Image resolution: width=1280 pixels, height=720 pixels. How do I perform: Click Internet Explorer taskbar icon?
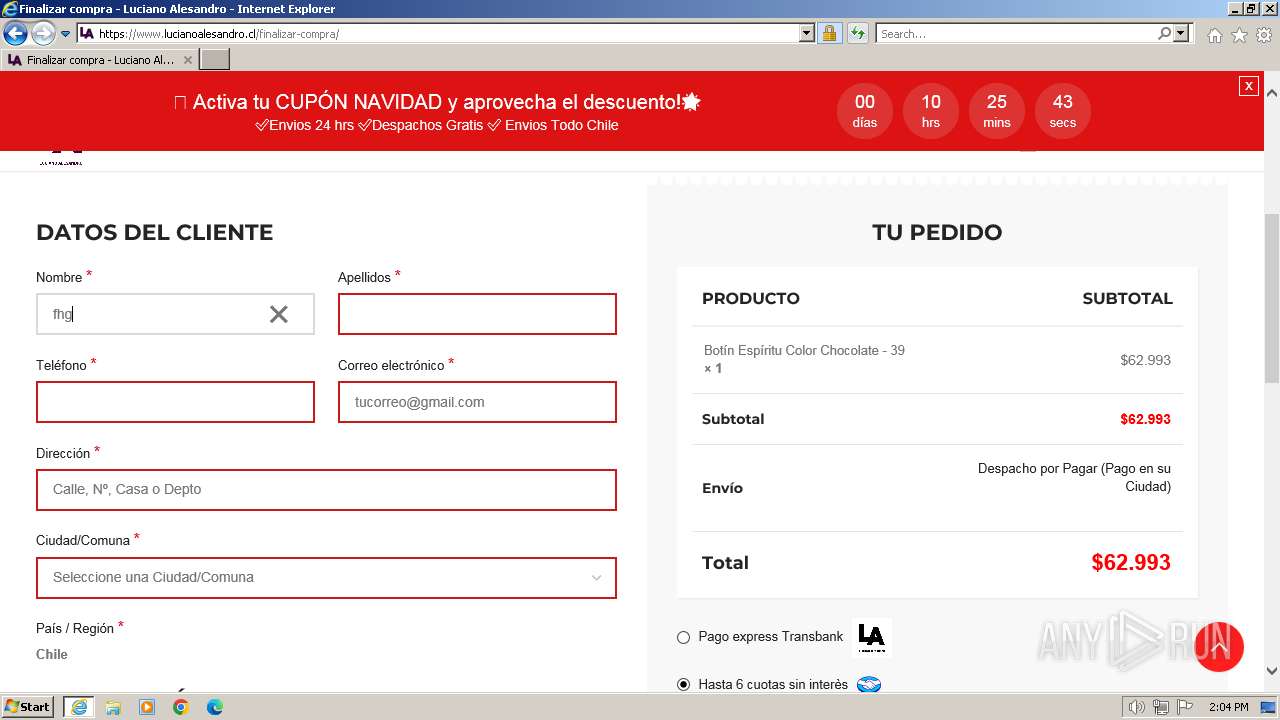[x=78, y=707]
